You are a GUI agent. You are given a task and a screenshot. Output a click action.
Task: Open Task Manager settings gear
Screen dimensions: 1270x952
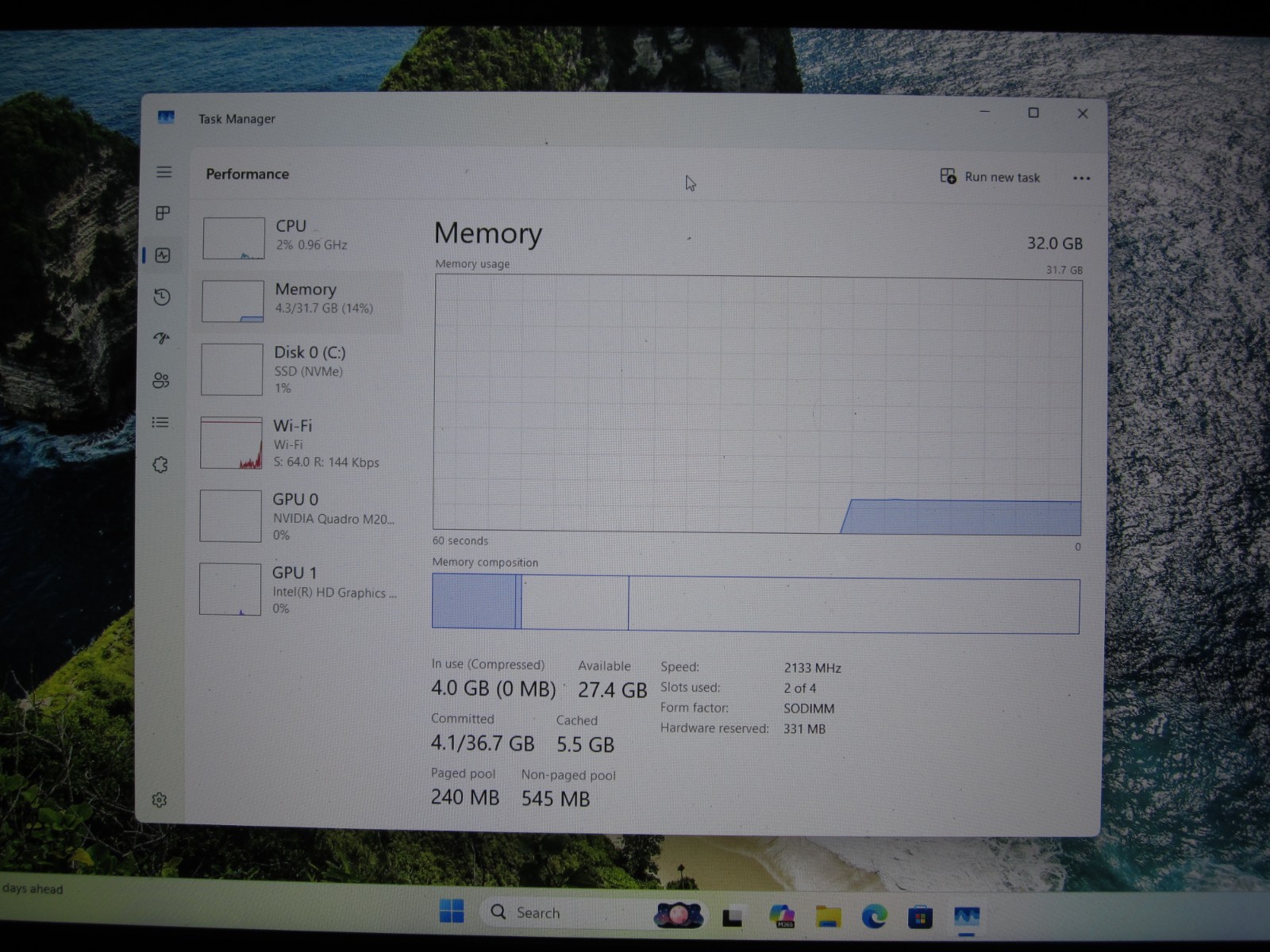point(159,800)
